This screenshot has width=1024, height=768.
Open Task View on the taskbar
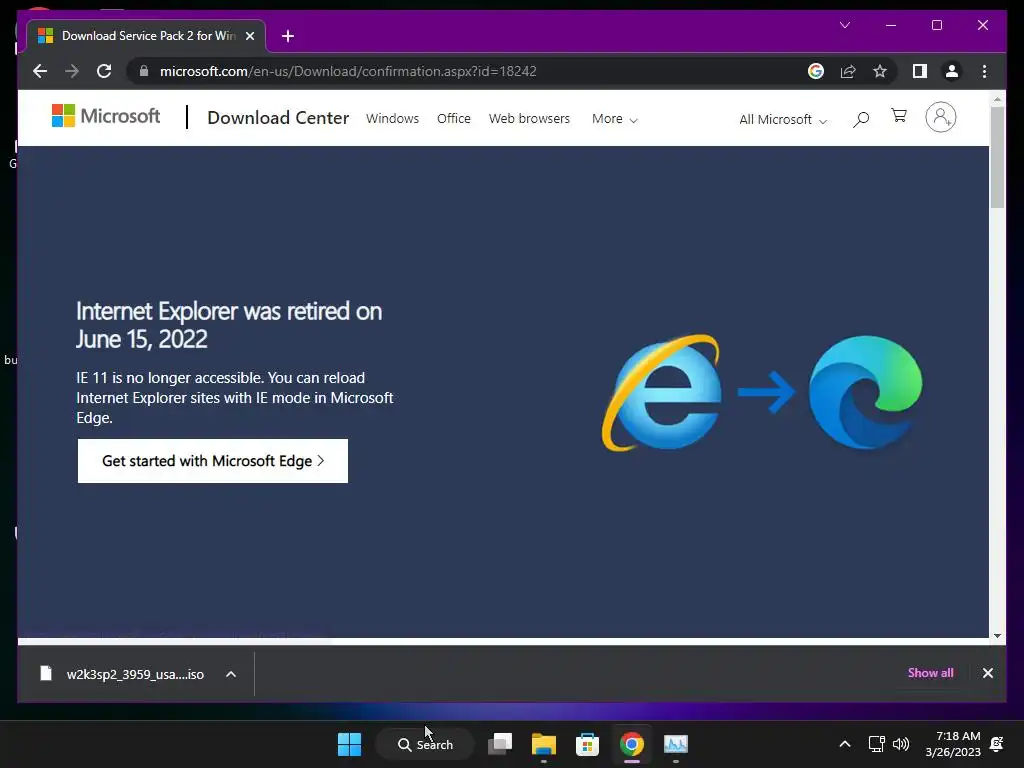pos(500,744)
